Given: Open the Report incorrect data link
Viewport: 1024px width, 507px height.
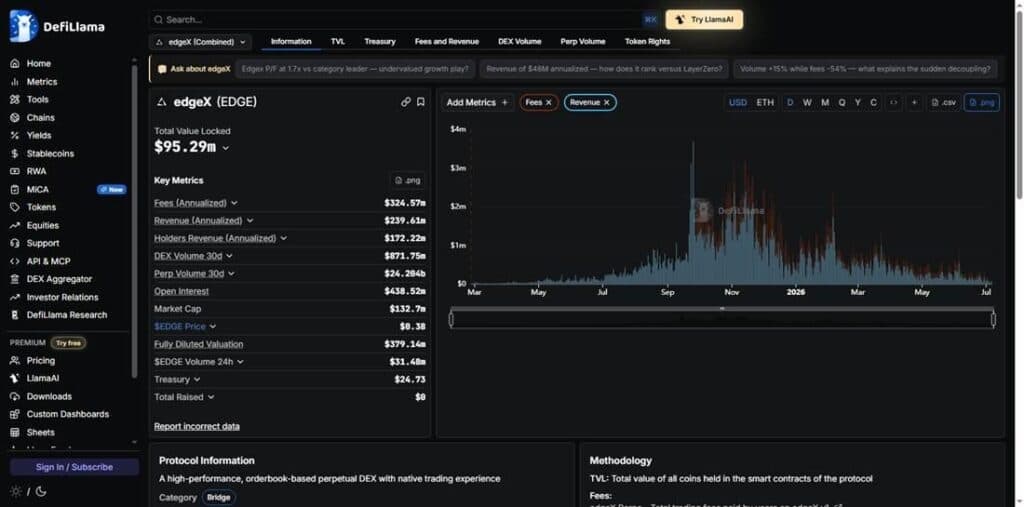Looking at the screenshot, I should click(x=197, y=427).
